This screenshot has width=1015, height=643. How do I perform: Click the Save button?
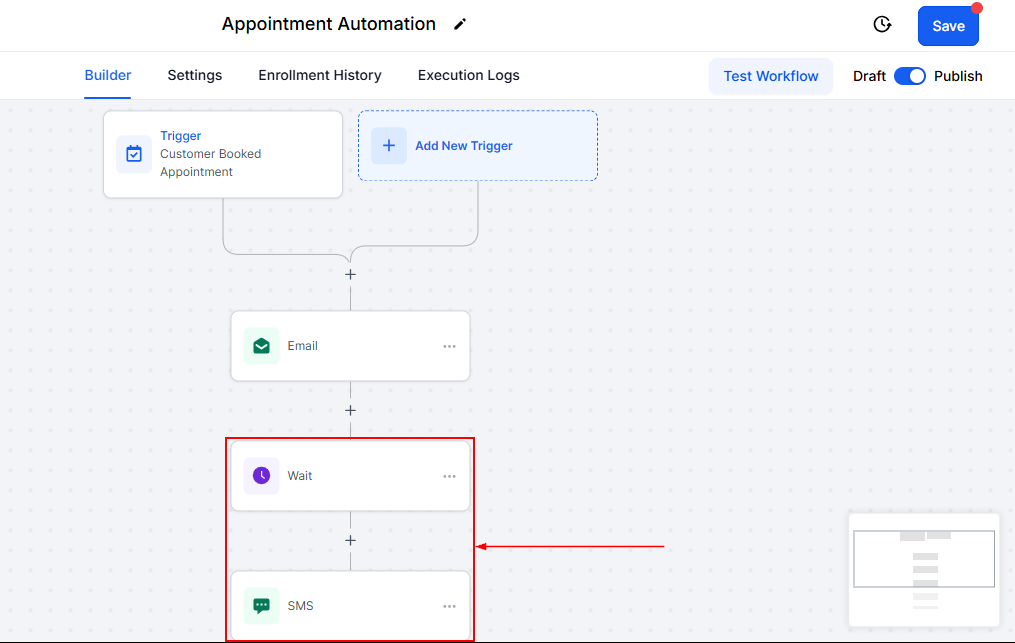(947, 26)
